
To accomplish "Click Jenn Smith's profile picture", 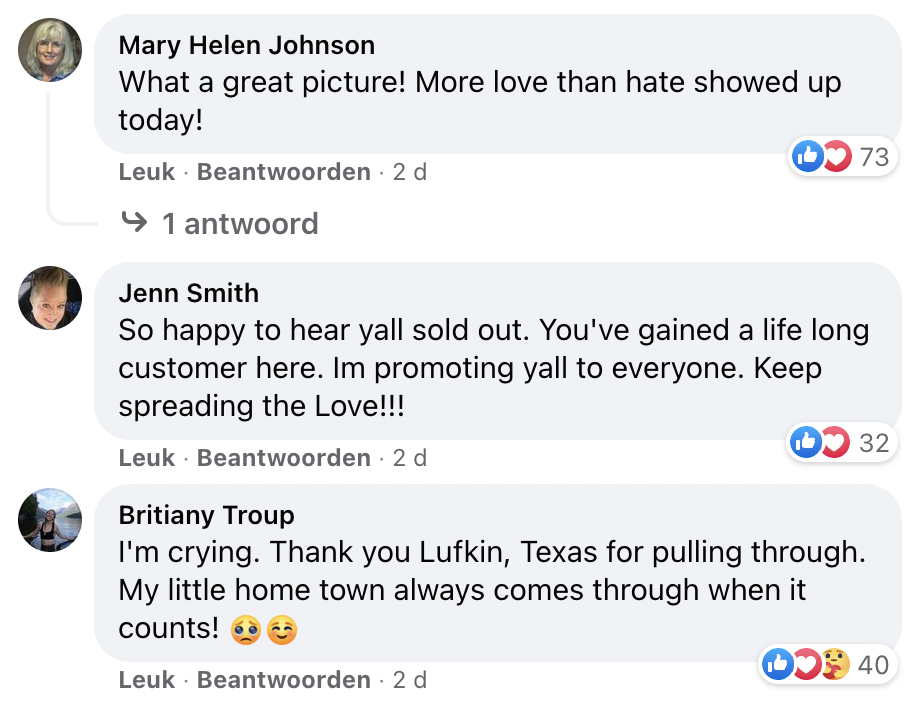I will [x=50, y=297].
